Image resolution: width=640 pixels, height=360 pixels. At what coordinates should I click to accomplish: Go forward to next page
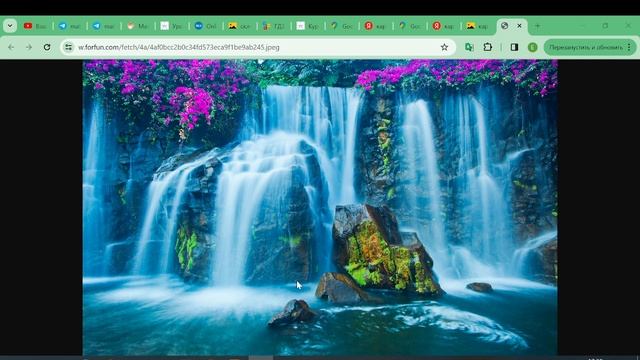(x=29, y=47)
